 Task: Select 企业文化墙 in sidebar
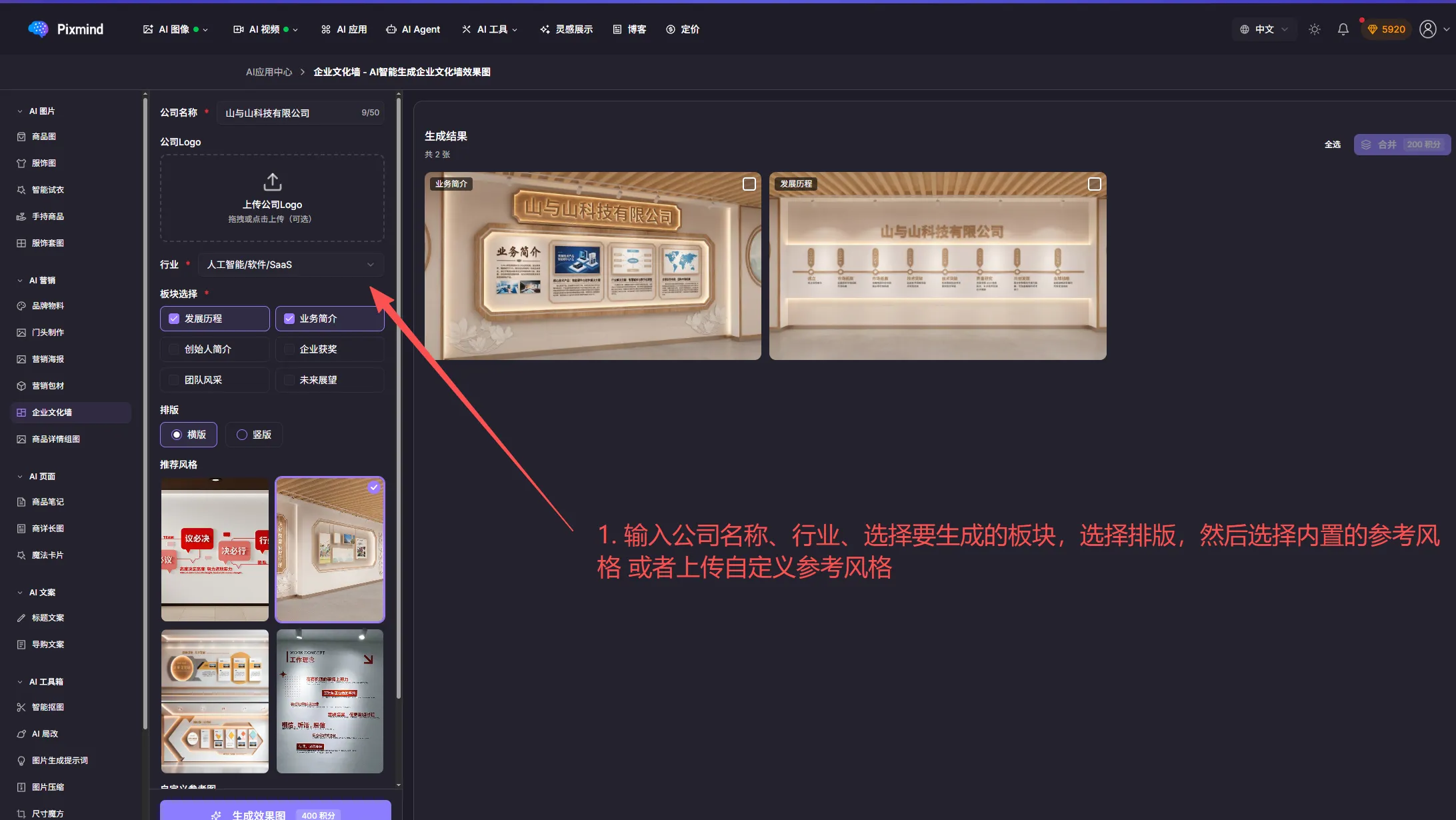coord(71,413)
